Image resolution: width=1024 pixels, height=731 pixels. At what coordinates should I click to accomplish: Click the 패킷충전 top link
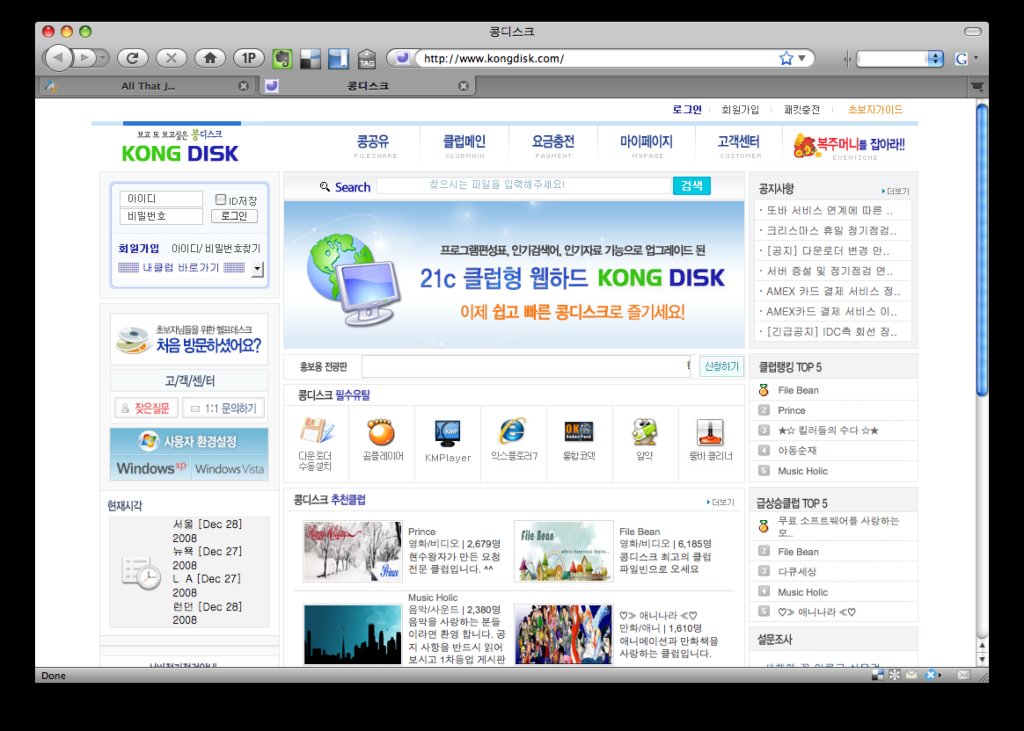point(802,109)
